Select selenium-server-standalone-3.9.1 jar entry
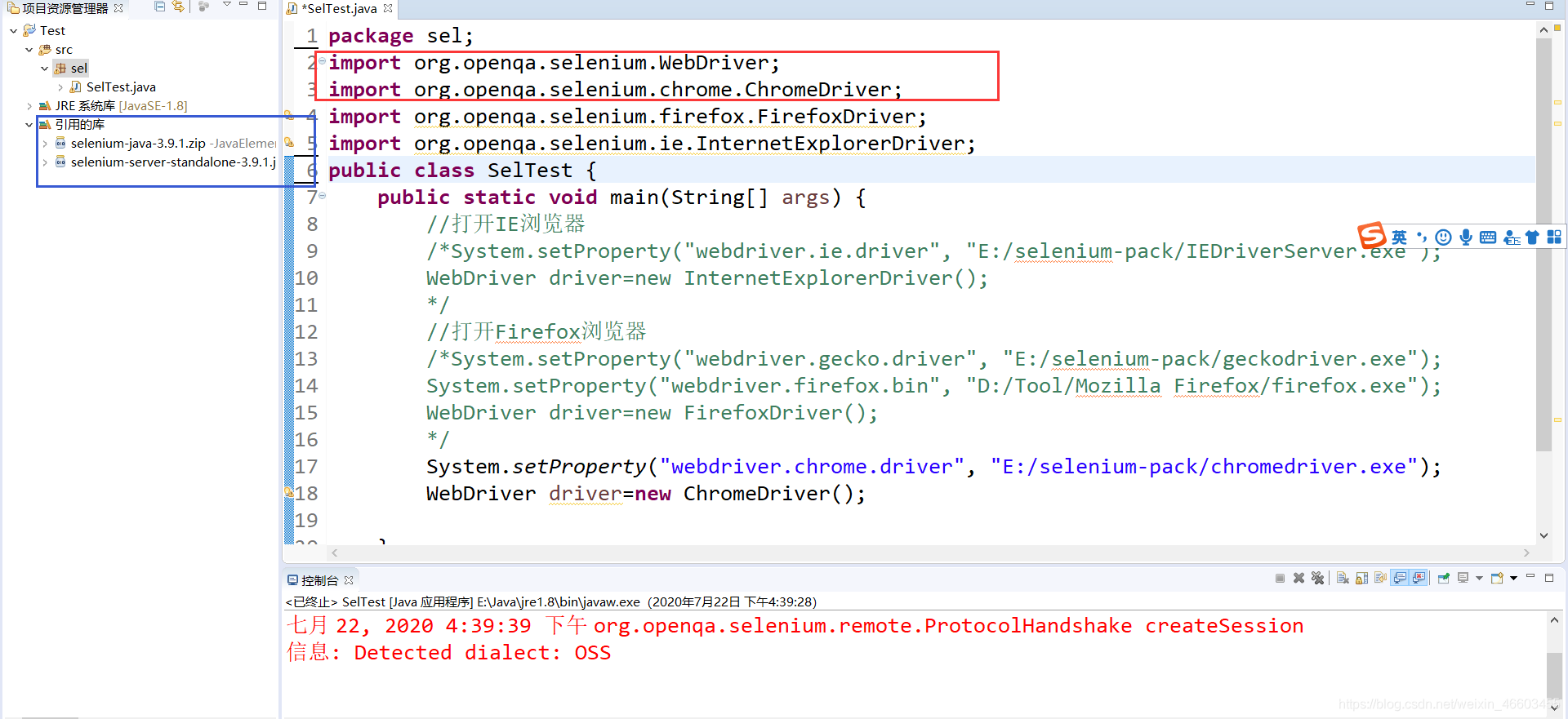This screenshot has width=1568, height=719. 173,162
